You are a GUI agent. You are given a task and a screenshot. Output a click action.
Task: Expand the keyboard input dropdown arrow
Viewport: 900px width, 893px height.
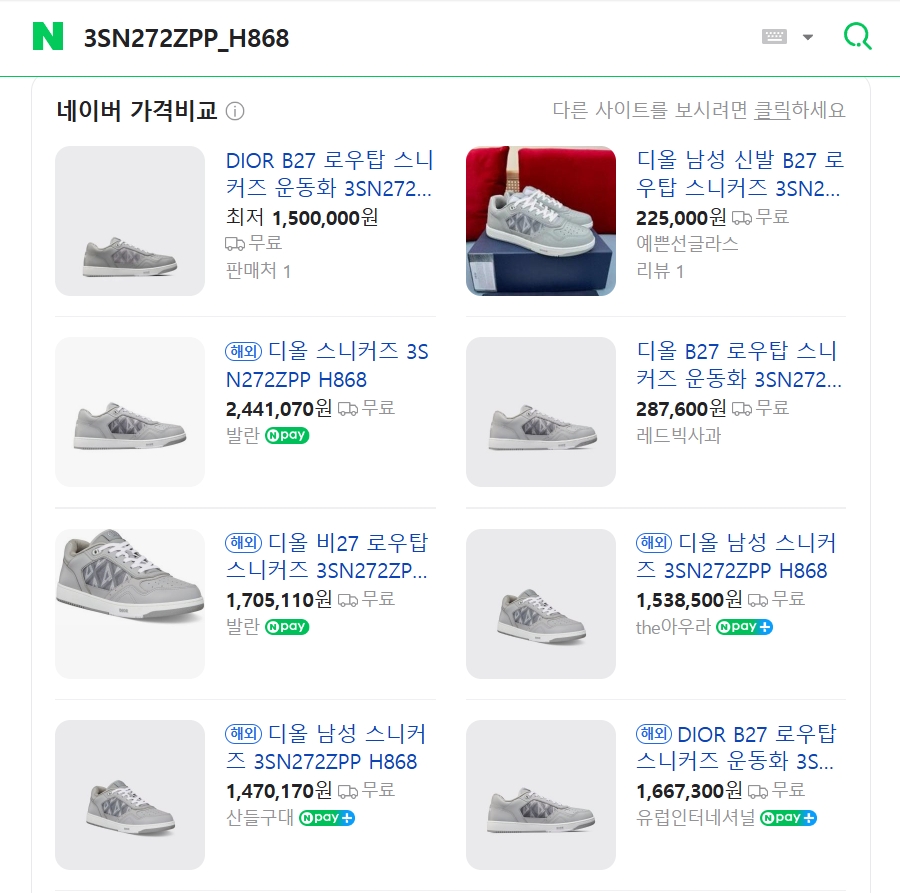[808, 38]
